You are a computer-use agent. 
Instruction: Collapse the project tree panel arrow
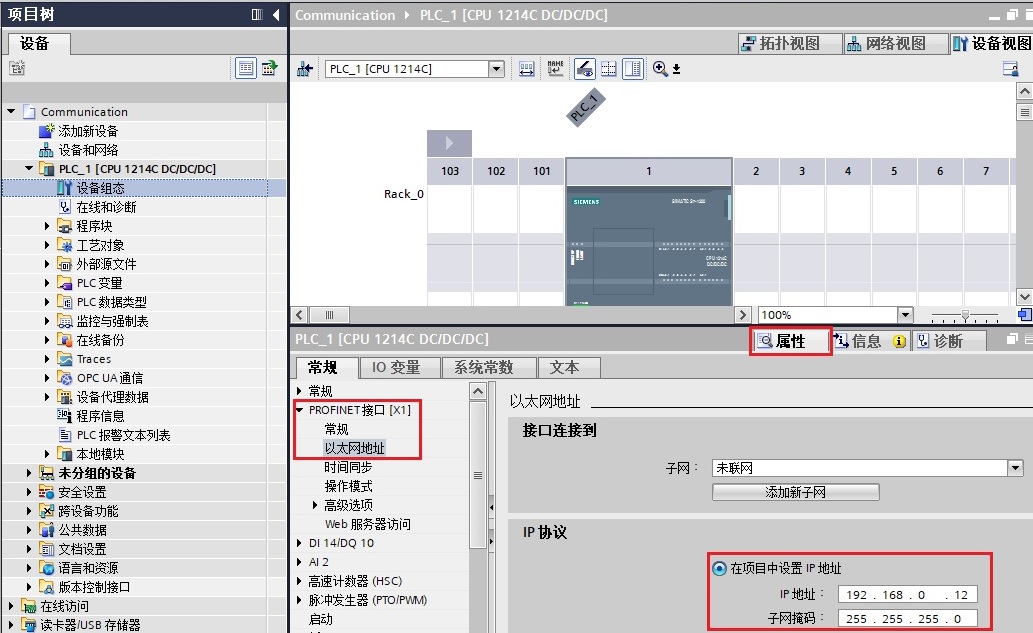(x=276, y=14)
